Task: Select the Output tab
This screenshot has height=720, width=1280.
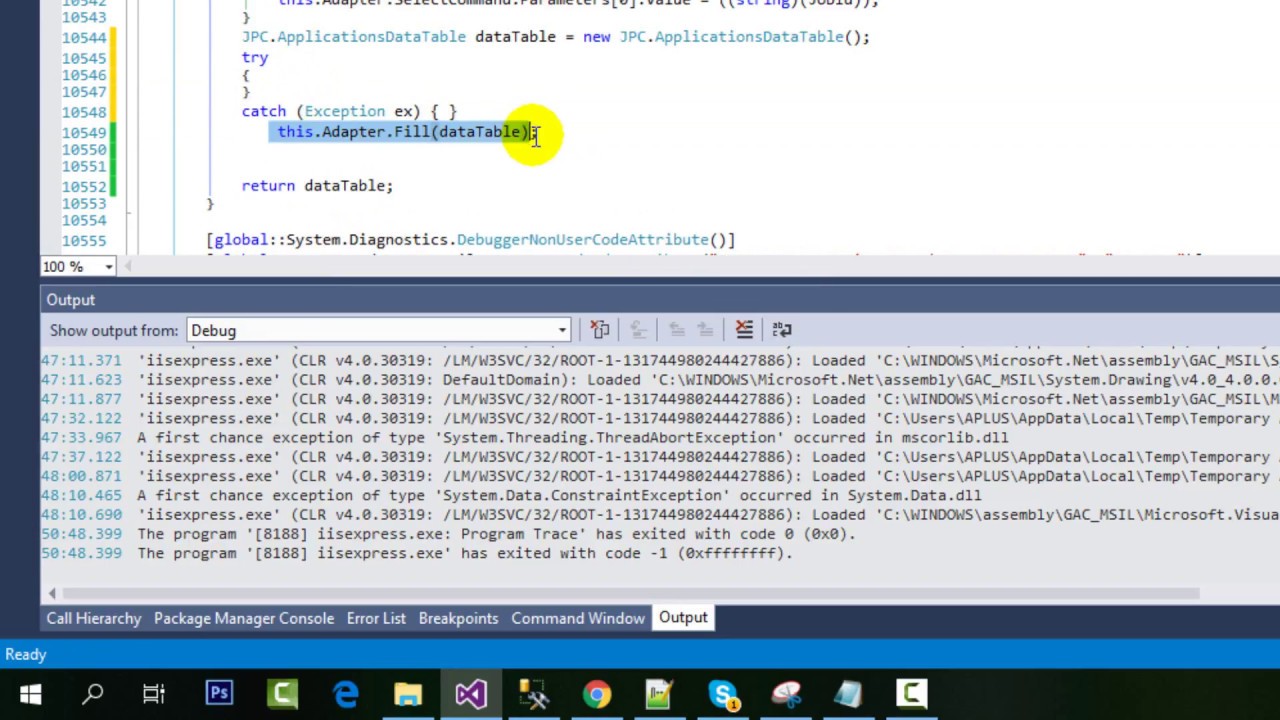Action: pos(683,618)
